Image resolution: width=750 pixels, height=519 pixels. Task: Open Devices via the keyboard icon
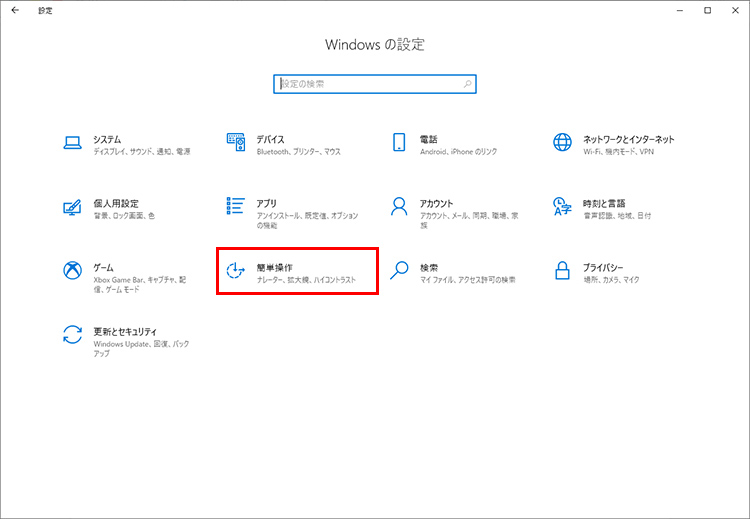(236, 143)
